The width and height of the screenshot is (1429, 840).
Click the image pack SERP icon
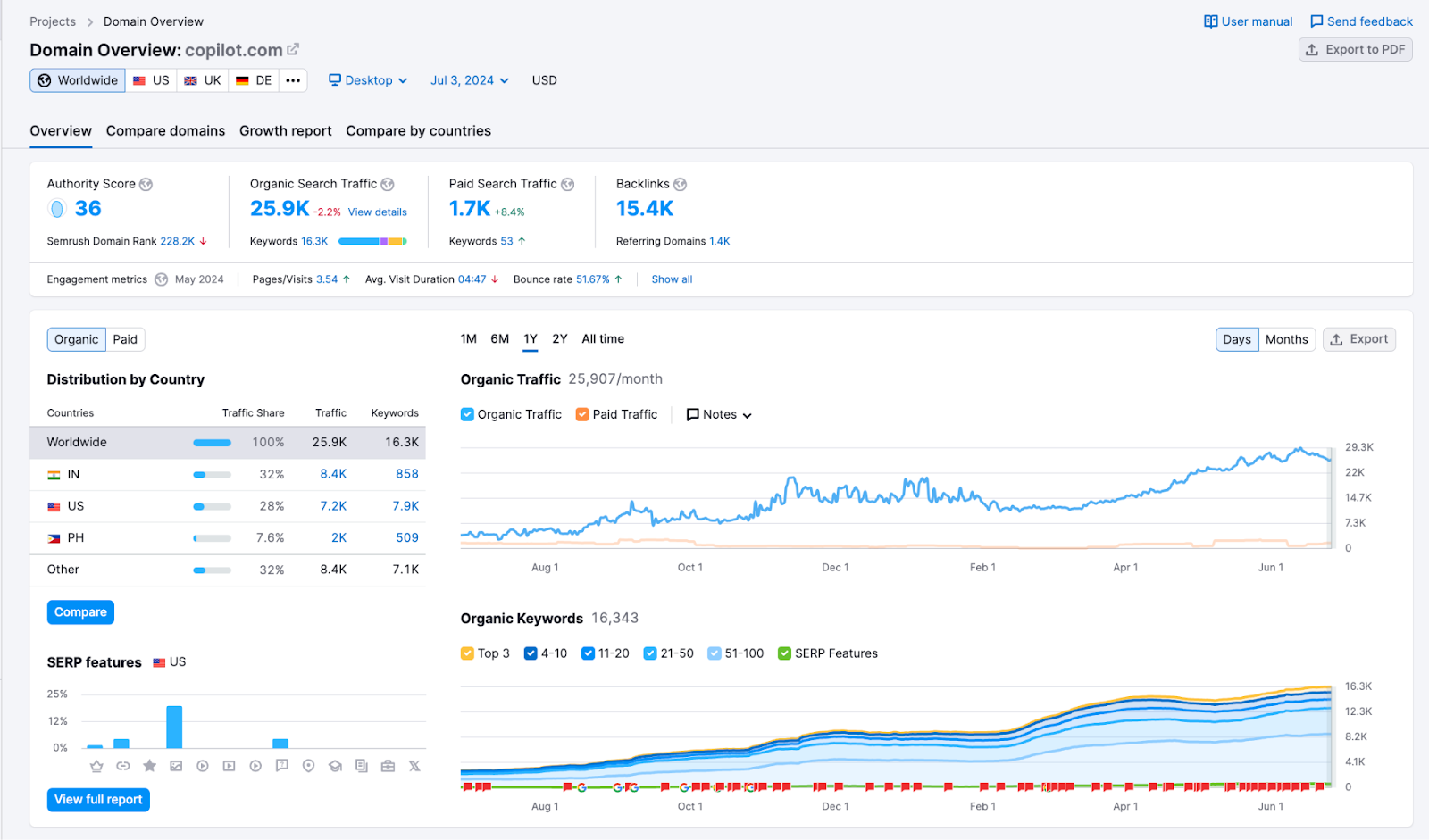[176, 766]
